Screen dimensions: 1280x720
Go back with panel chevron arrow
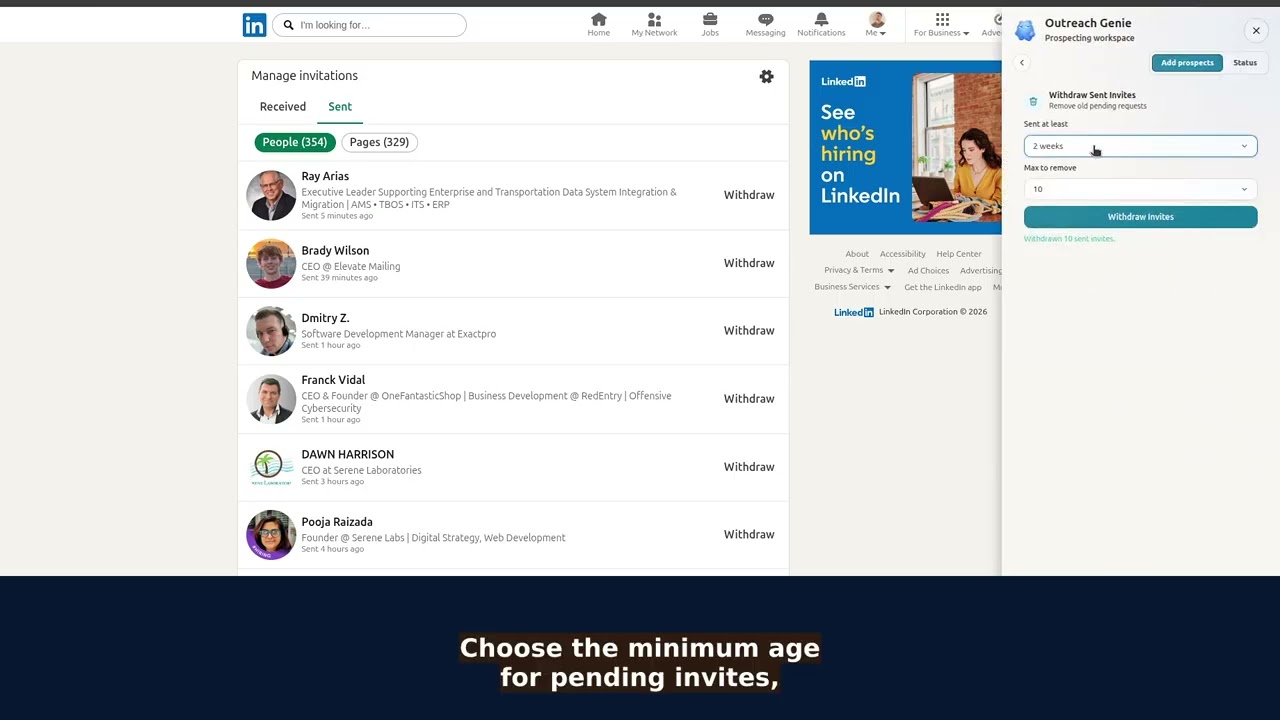tap(1022, 63)
